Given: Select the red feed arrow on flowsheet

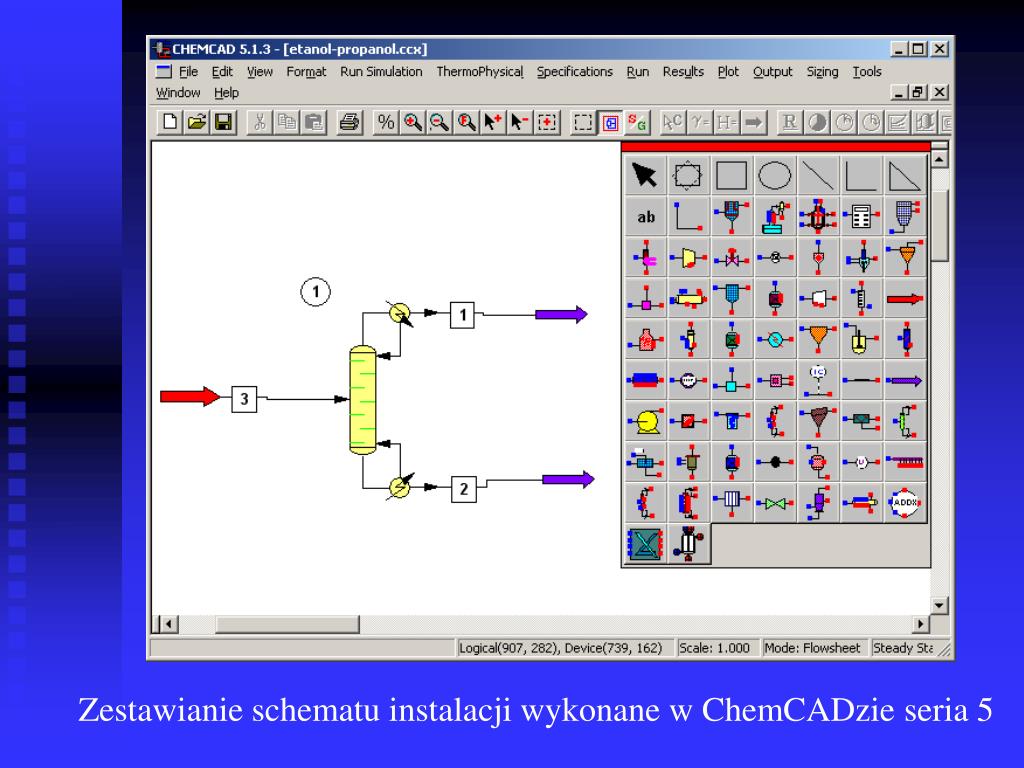Looking at the screenshot, I should [x=190, y=396].
